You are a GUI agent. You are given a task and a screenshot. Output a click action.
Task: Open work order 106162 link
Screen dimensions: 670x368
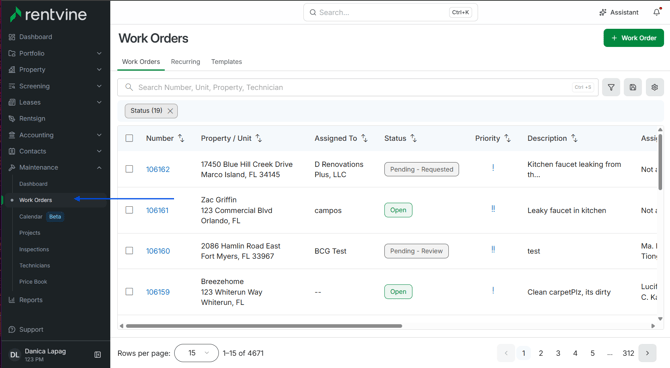(x=158, y=169)
